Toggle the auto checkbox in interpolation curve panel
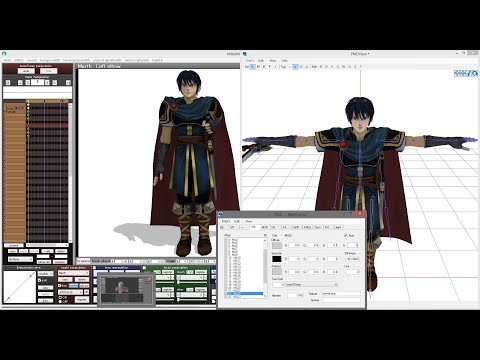The height and width of the screenshot is (360, 480). (40, 281)
